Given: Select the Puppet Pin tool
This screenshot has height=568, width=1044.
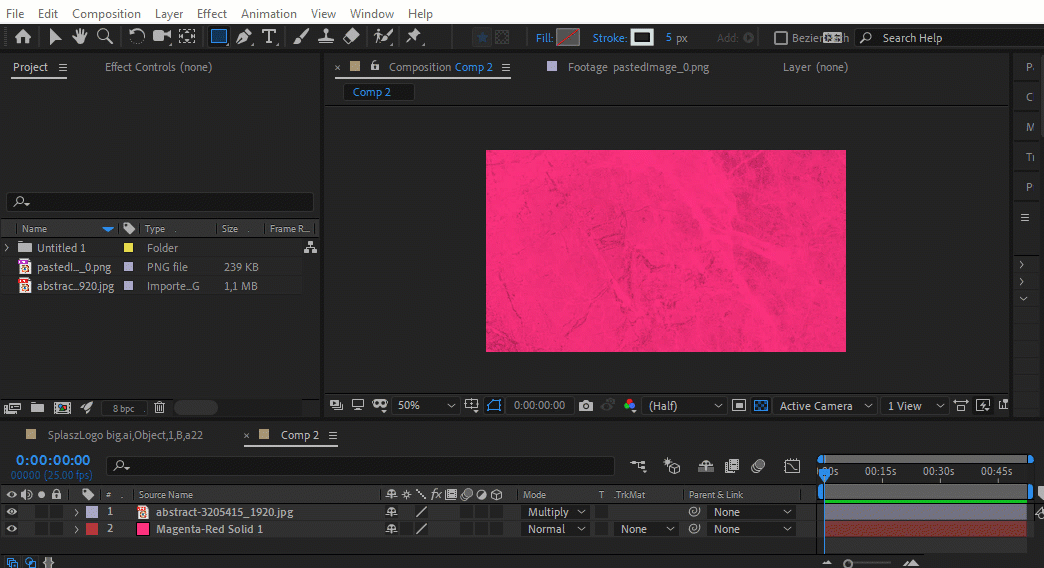Looking at the screenshot, I should click(414, 37).
